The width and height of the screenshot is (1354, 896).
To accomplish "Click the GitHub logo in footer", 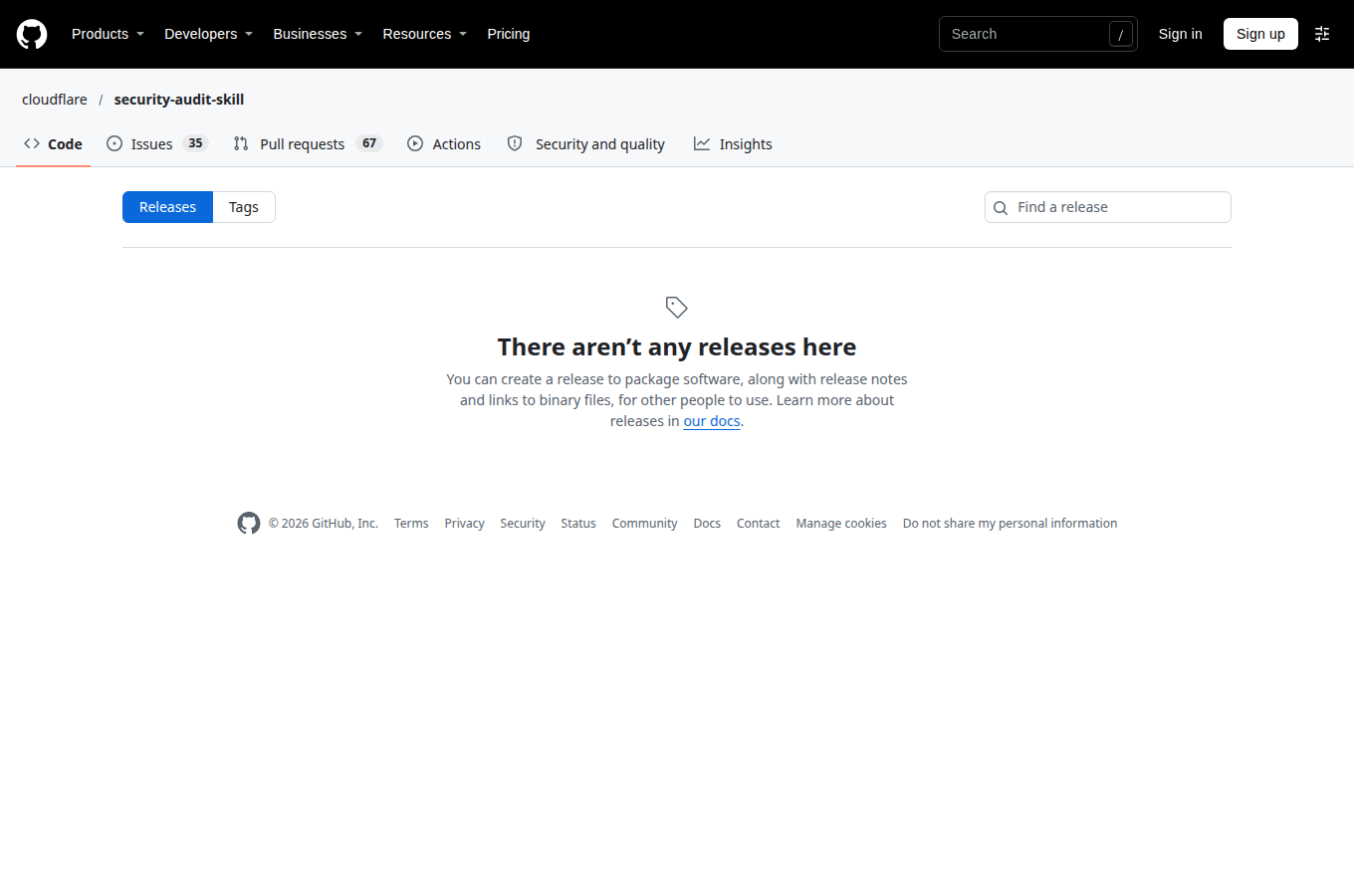I will (x=249, y=523).
